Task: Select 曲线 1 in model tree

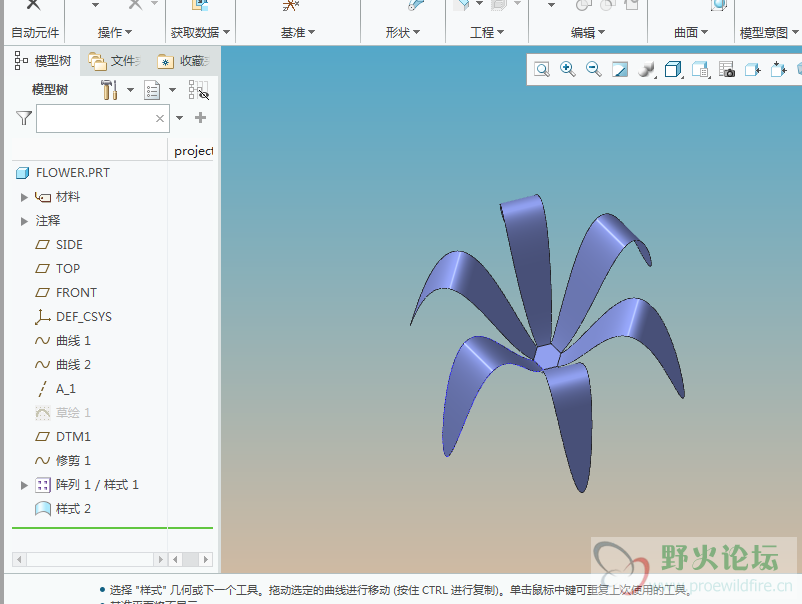Action: (73, 341)
